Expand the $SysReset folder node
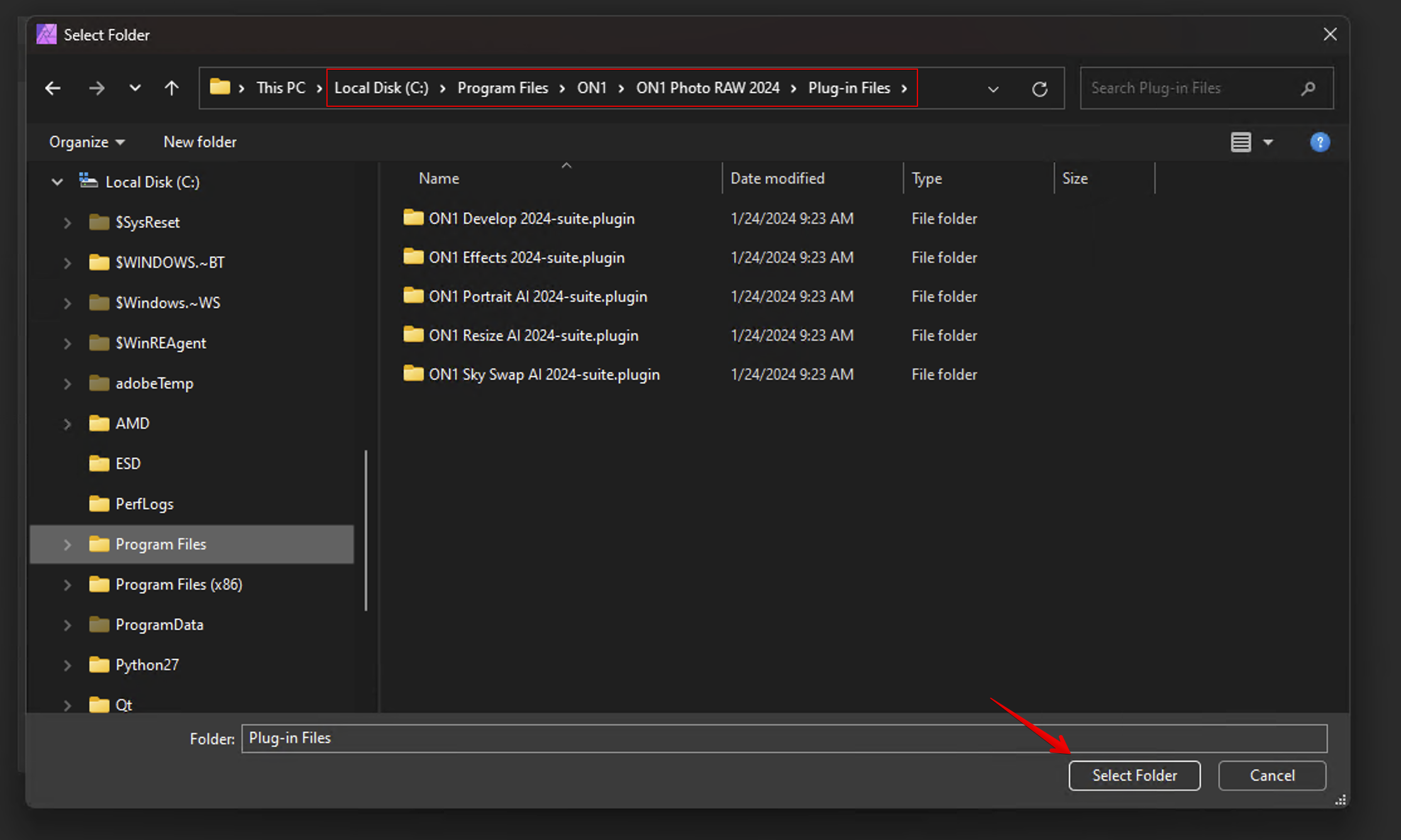Screen dimensions: 1401x840 click(x=67, y=223)
